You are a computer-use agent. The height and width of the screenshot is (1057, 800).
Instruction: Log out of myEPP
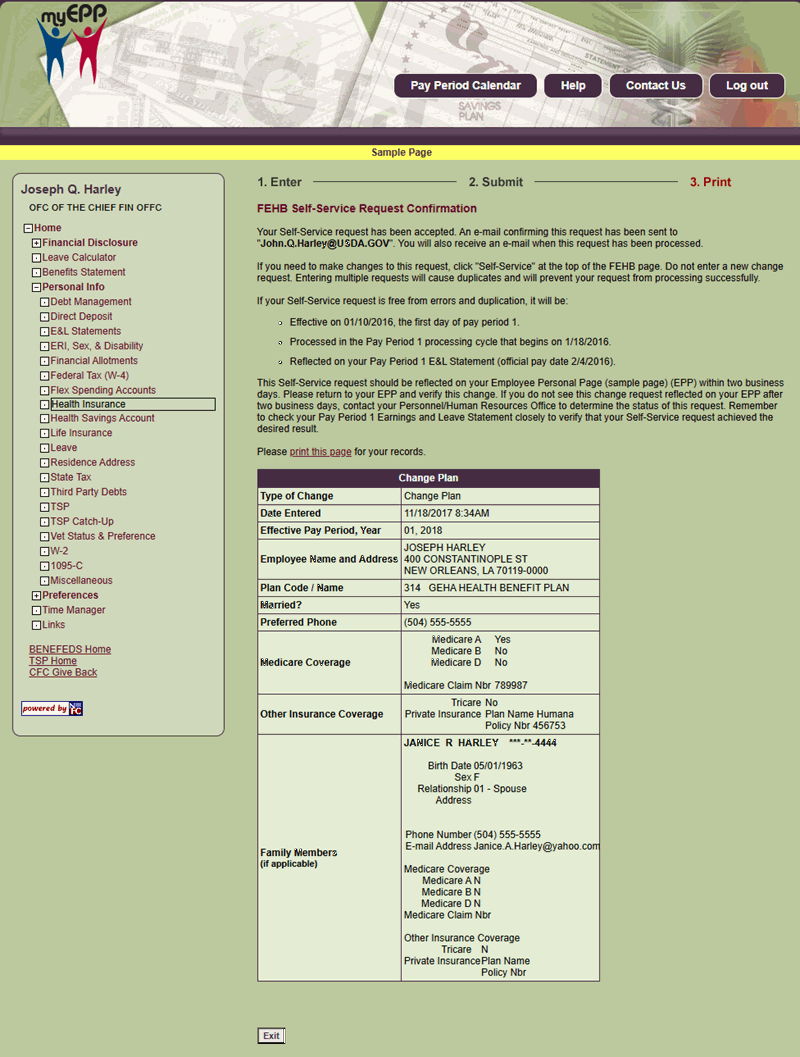point(747,86)
